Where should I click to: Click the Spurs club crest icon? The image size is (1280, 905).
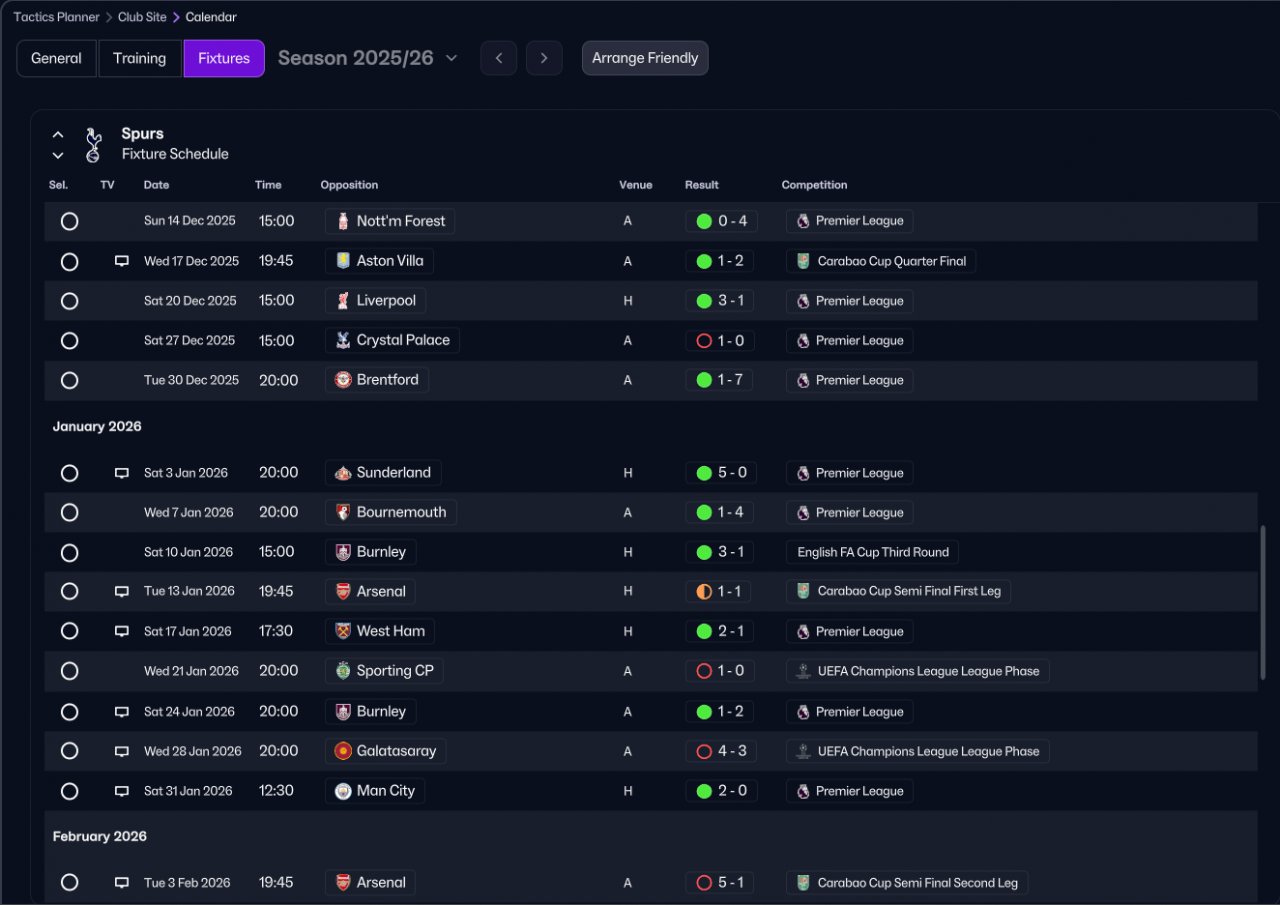pyautogui.click(x=93, y=144)
